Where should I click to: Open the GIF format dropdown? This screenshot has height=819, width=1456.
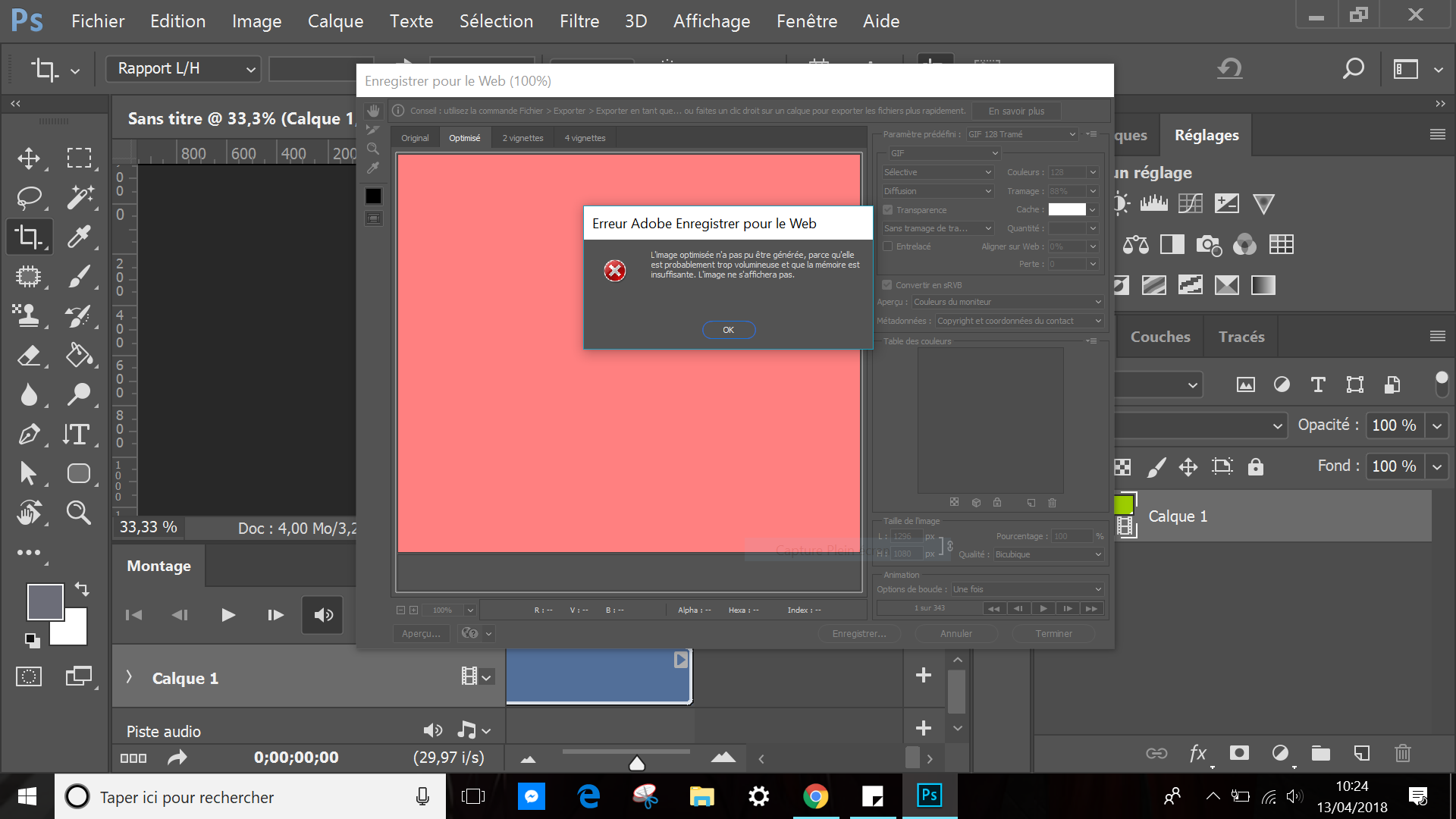(944, 153)
